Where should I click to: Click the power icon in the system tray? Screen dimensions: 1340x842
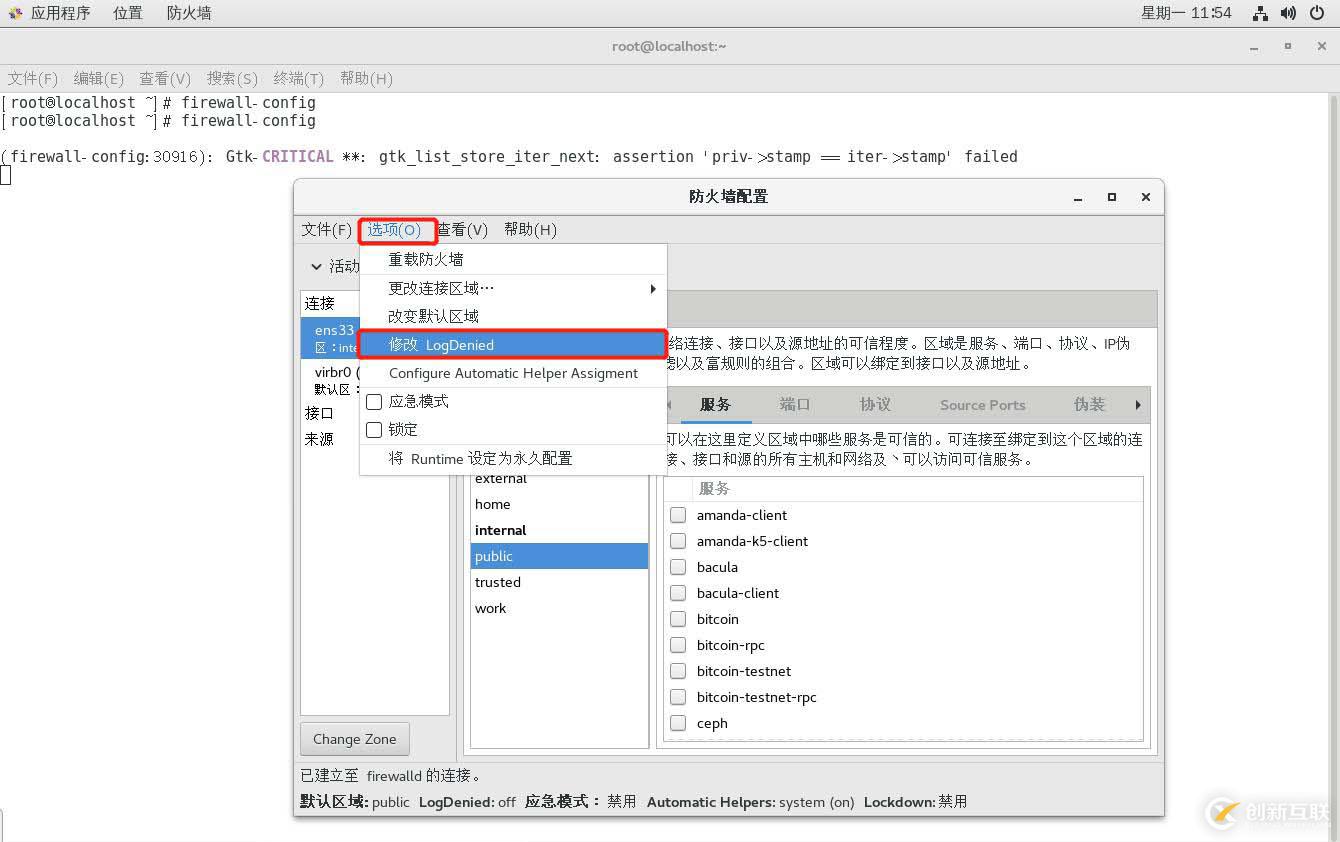coord(1316,13)
